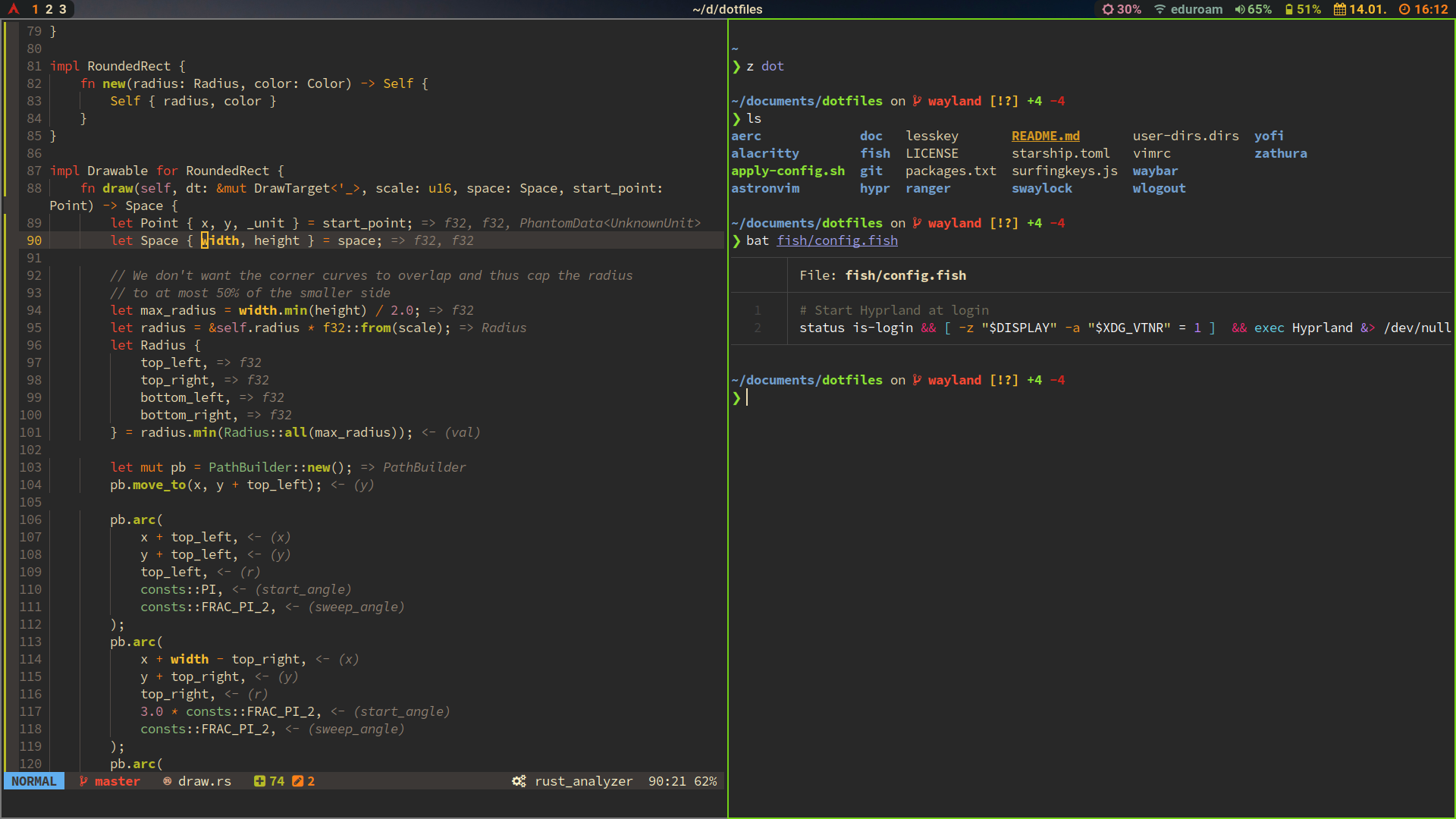Switch to workspace 2
The width and height of the screenshot is (1456, 819).
click(49, 9)
